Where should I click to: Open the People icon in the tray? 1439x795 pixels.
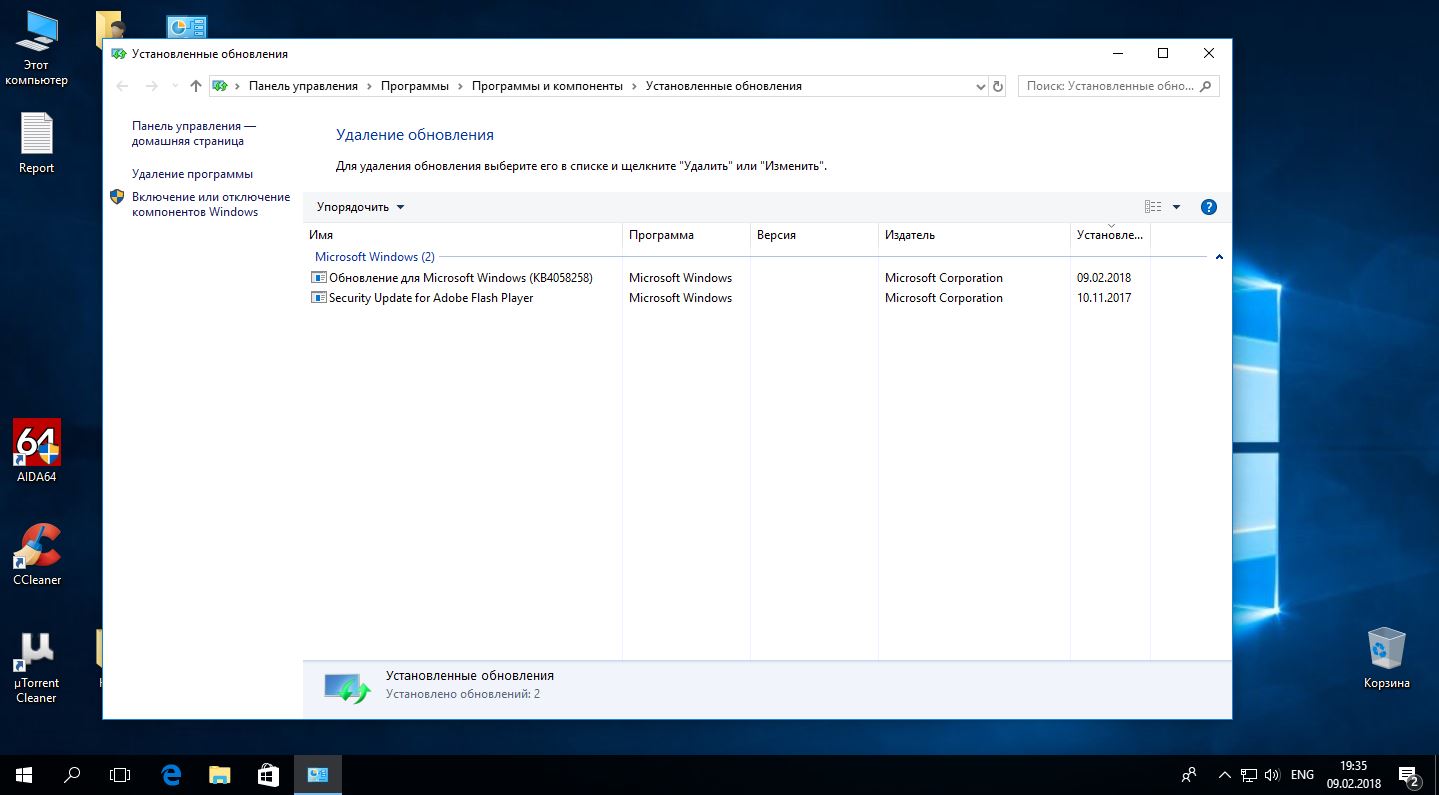(1189, 775)
